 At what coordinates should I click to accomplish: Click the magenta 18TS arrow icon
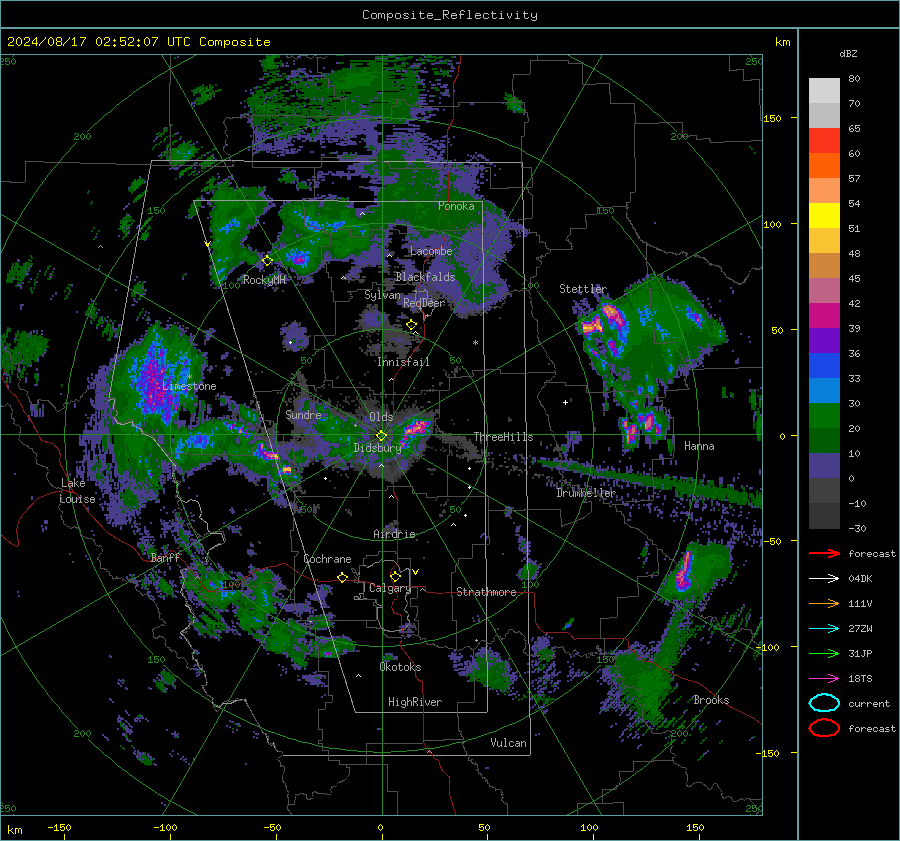(x=824, y=679)
